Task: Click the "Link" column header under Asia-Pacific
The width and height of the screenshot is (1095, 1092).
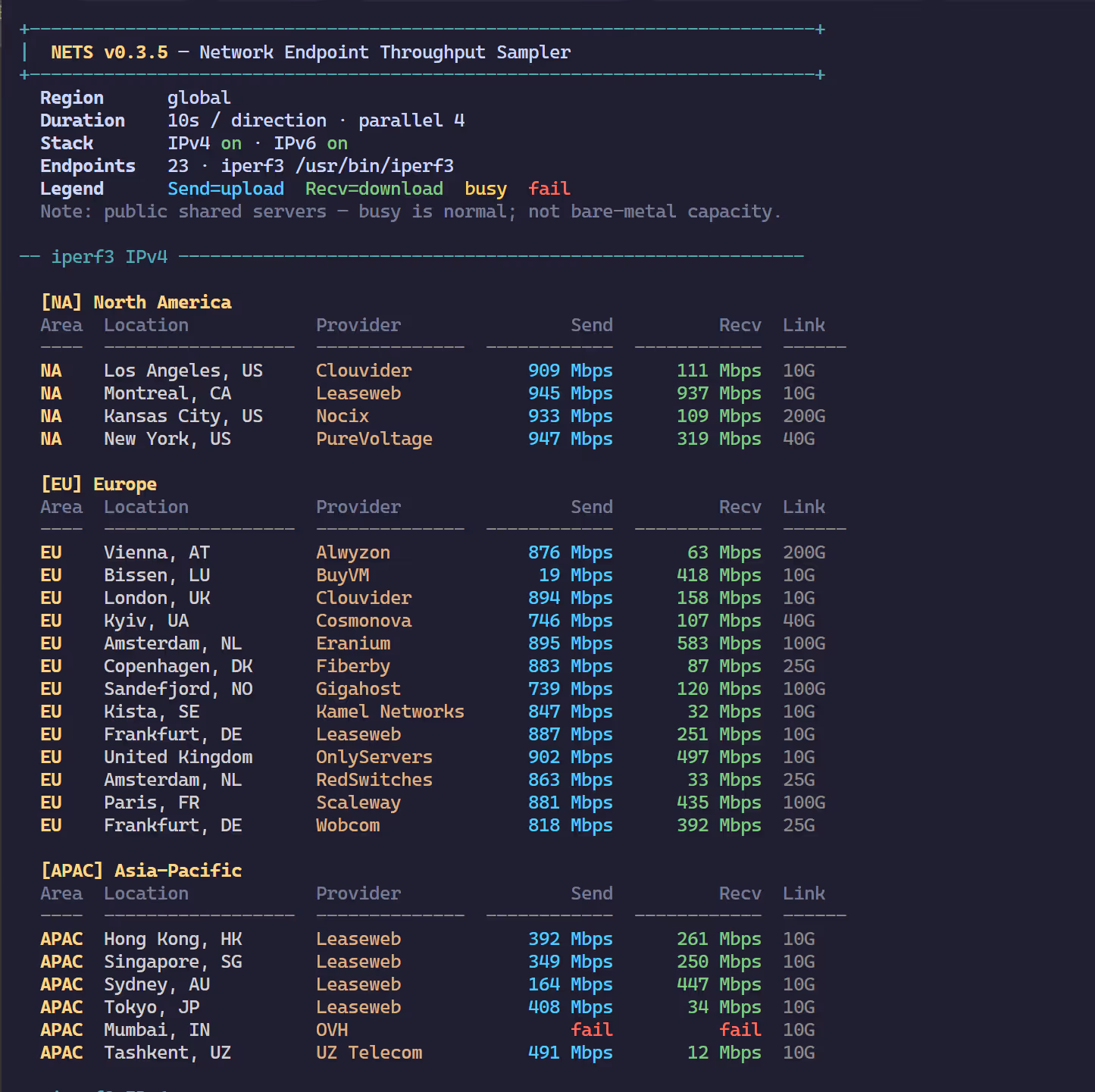Action: pyautogui.click(x=804, y=893)
